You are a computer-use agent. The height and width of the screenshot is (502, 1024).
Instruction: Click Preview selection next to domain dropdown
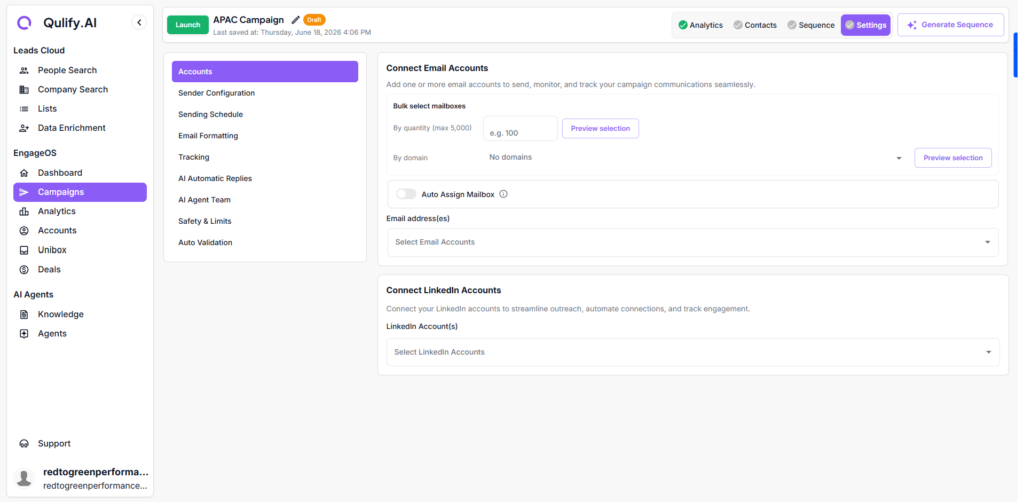tap(953, 158)
